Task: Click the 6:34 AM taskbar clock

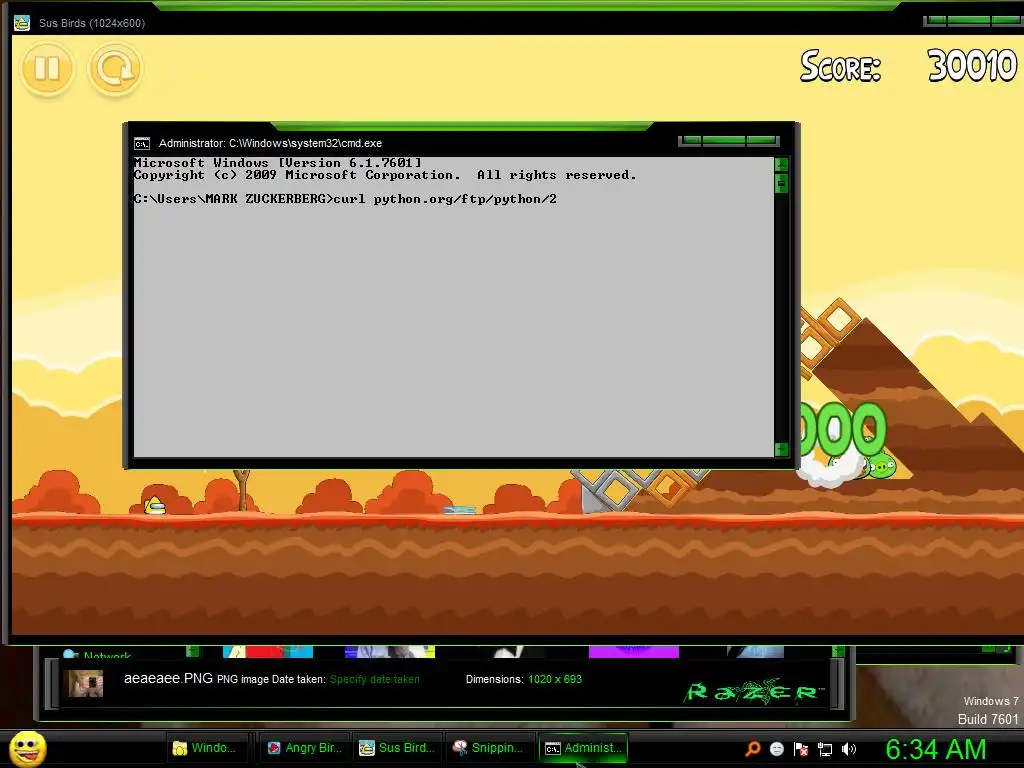Action: tap(935, 749)
